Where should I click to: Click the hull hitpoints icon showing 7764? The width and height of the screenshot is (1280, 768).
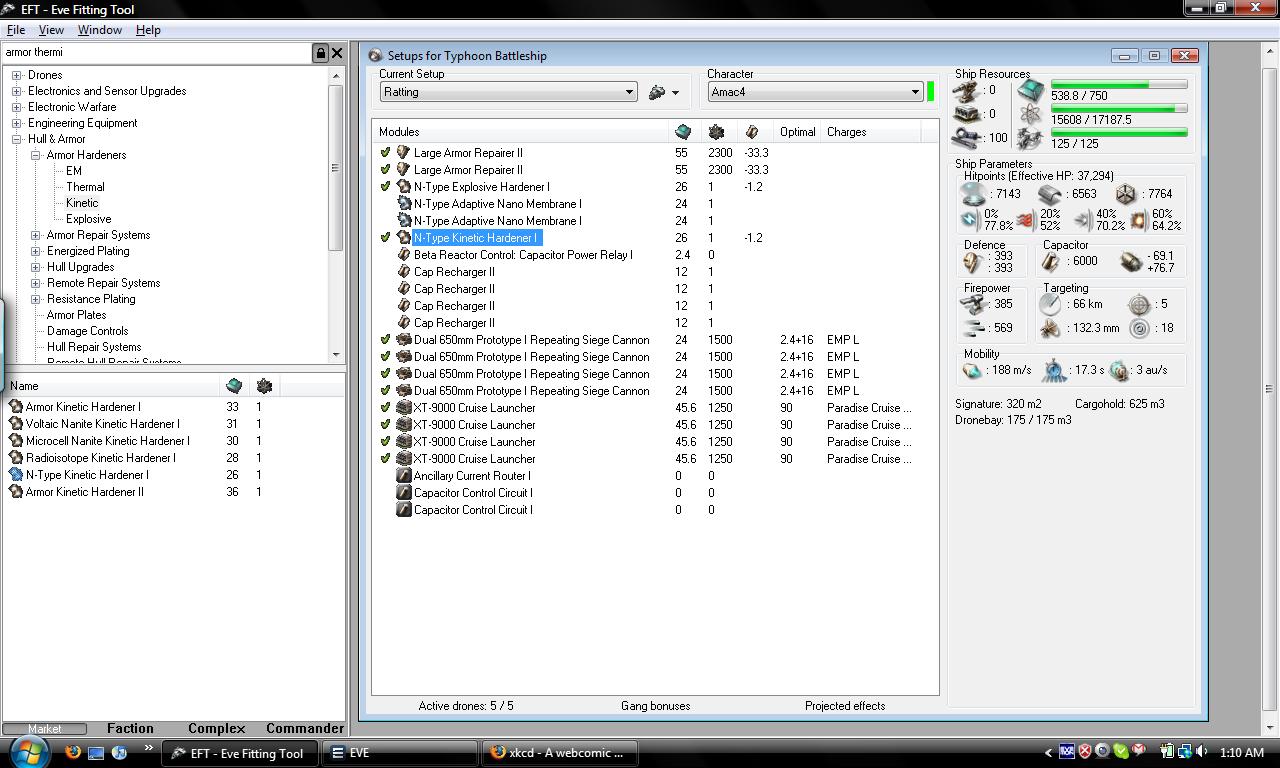(1125, 194)
